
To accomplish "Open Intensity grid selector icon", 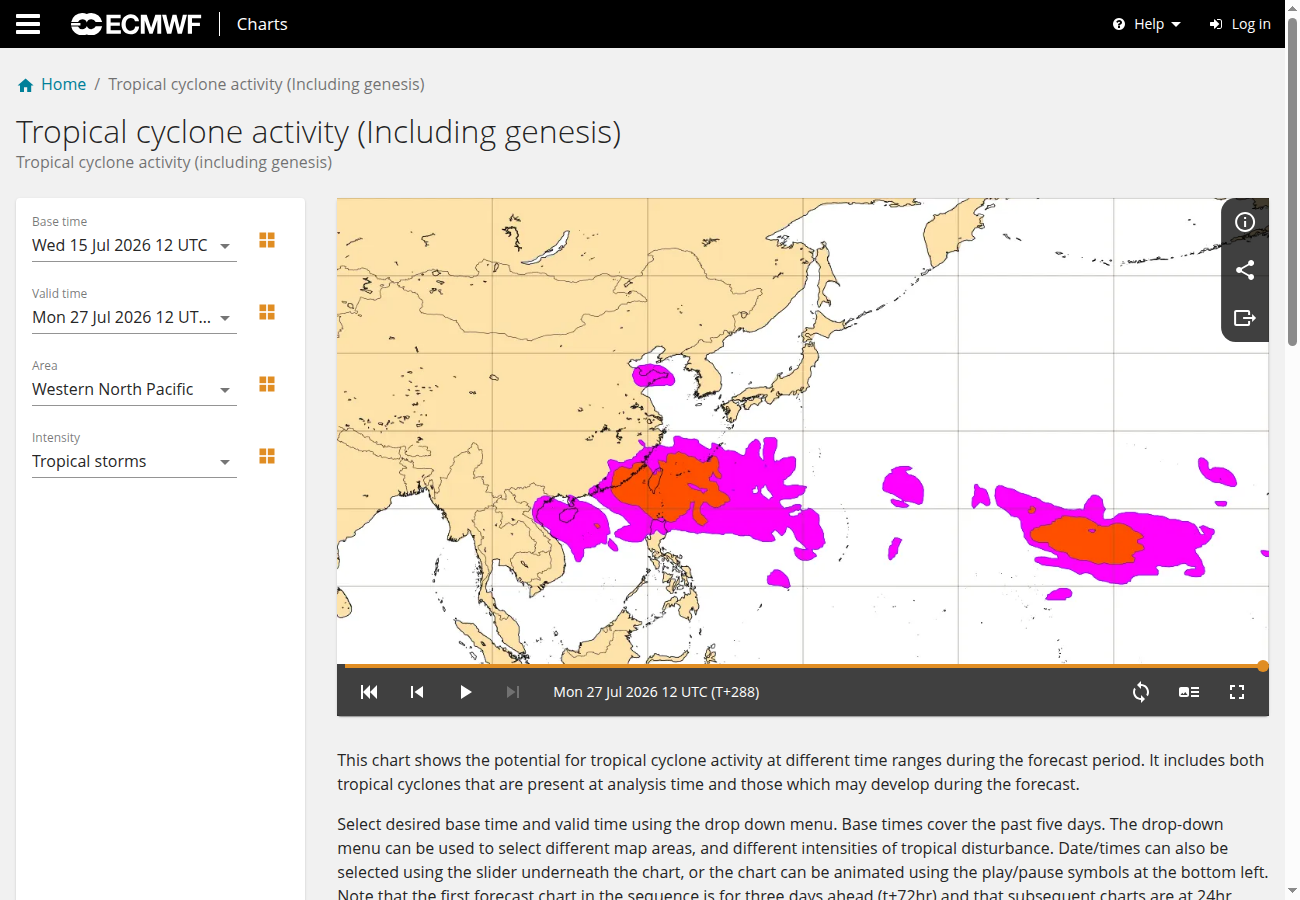I will pos(267,456).
